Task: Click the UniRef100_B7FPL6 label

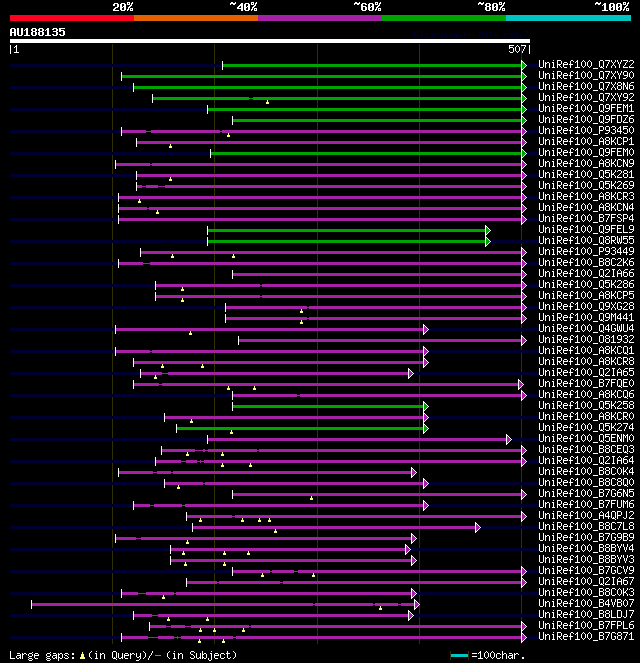Action: pyautogui.click(x=586, y=625)
